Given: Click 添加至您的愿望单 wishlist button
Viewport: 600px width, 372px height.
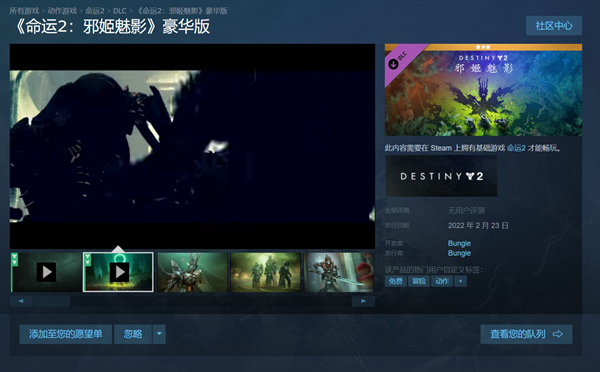Looking at the screenshot, I should tap(66, 334).
